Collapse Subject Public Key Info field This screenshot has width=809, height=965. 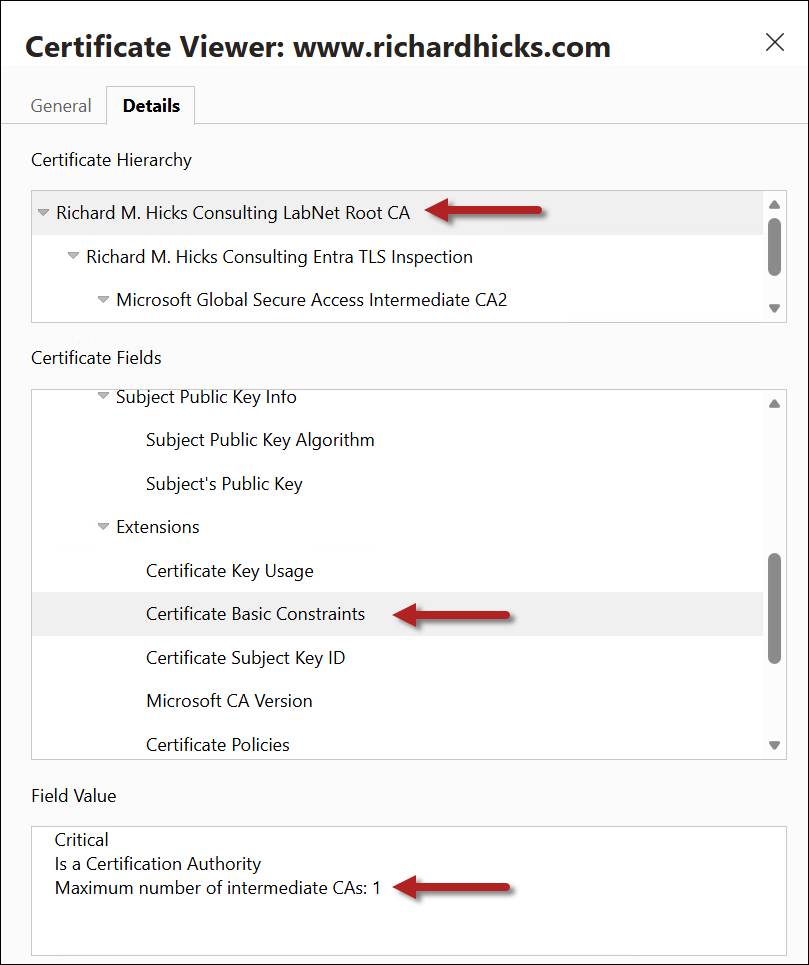103,396
